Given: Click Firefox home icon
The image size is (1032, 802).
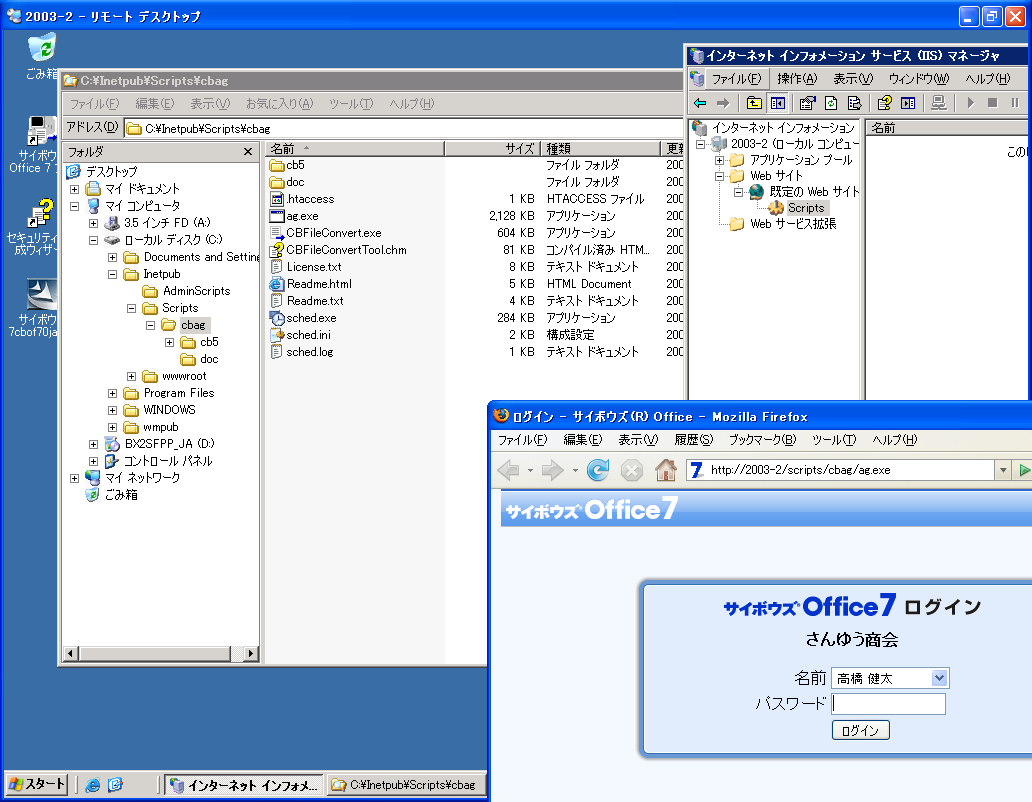Looking at the screenshot, I should point(666,470).
